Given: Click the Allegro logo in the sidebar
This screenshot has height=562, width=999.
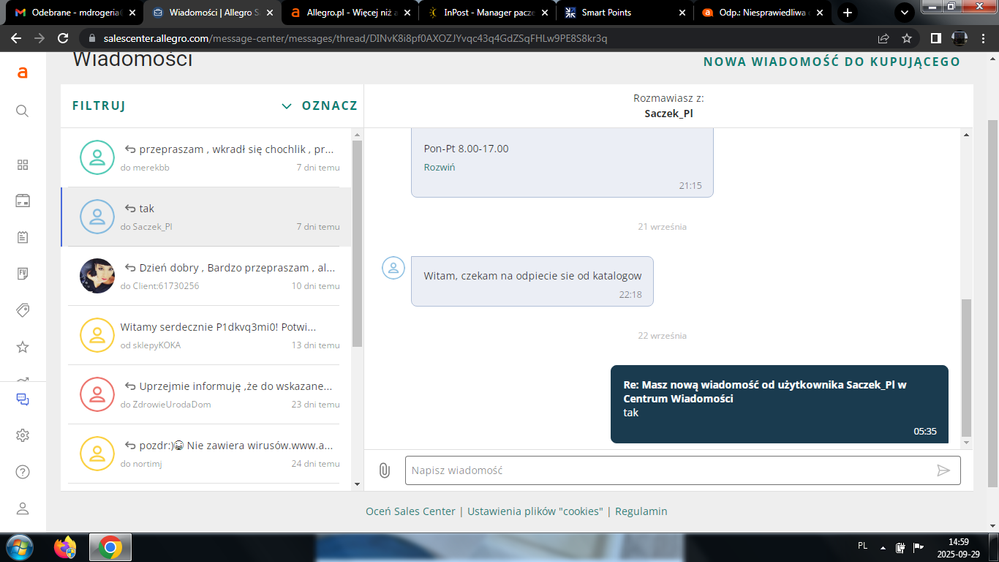Looking at the screenshot, I should [x=22, y=73].
